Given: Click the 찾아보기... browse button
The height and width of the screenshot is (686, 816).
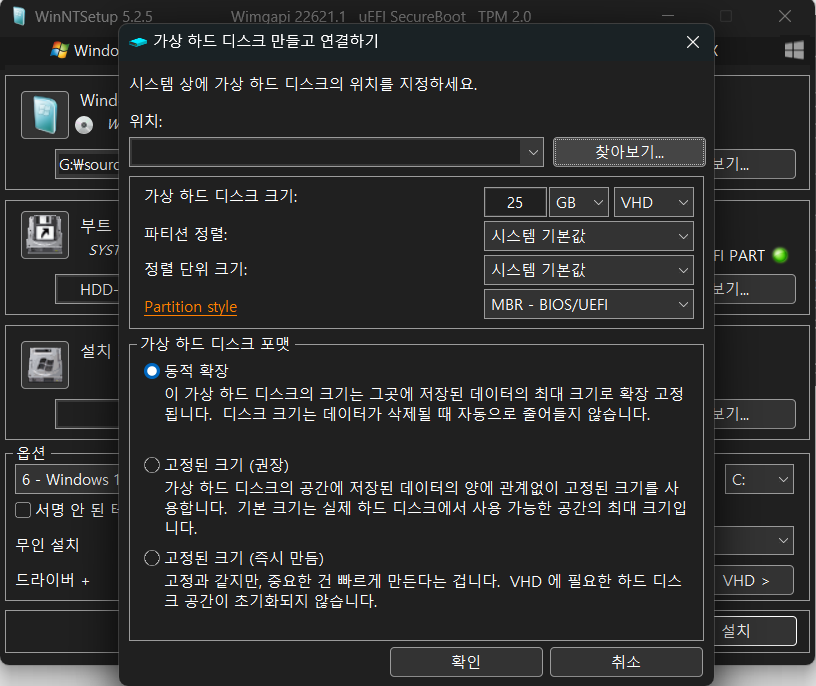Looking at the screenshot, I should (629, 152).
